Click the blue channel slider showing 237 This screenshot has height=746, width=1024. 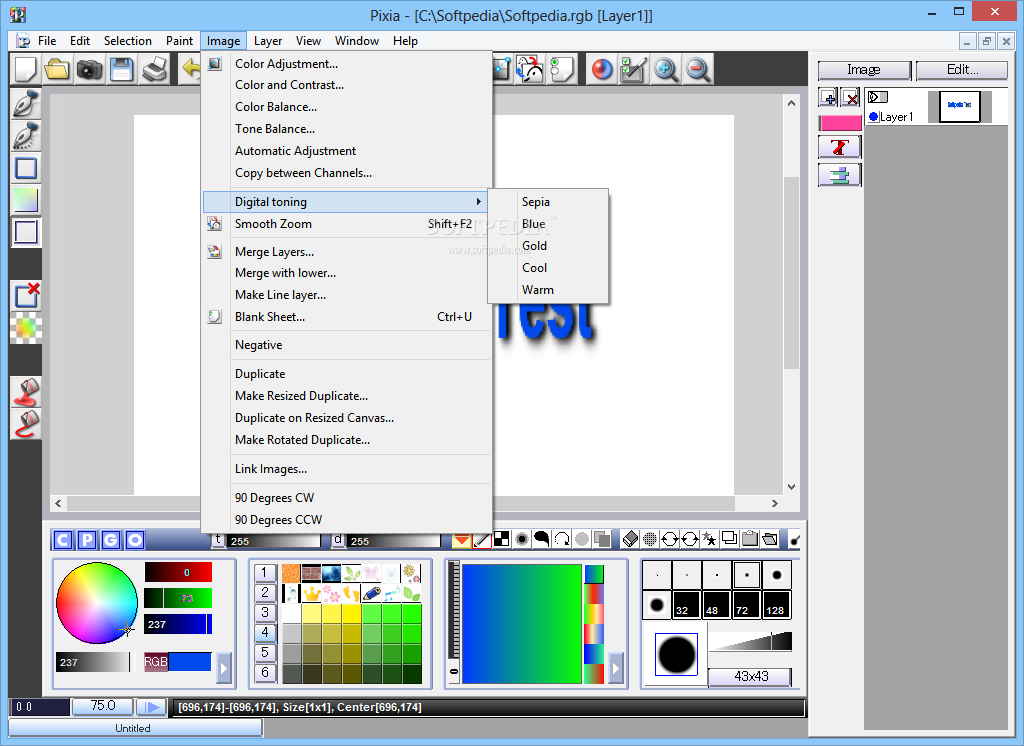coord(178,624)
